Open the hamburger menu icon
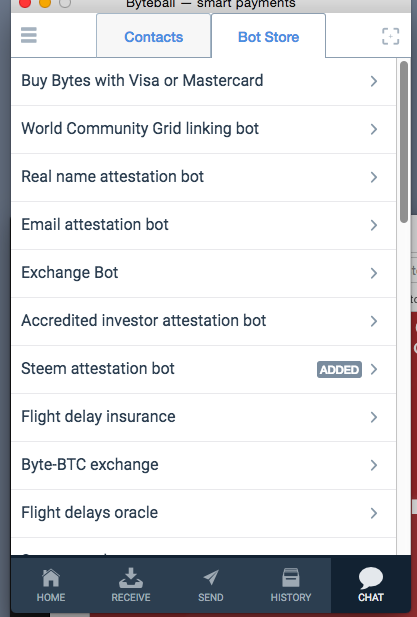Screen dimensions: 417x617 pos(29,35)
